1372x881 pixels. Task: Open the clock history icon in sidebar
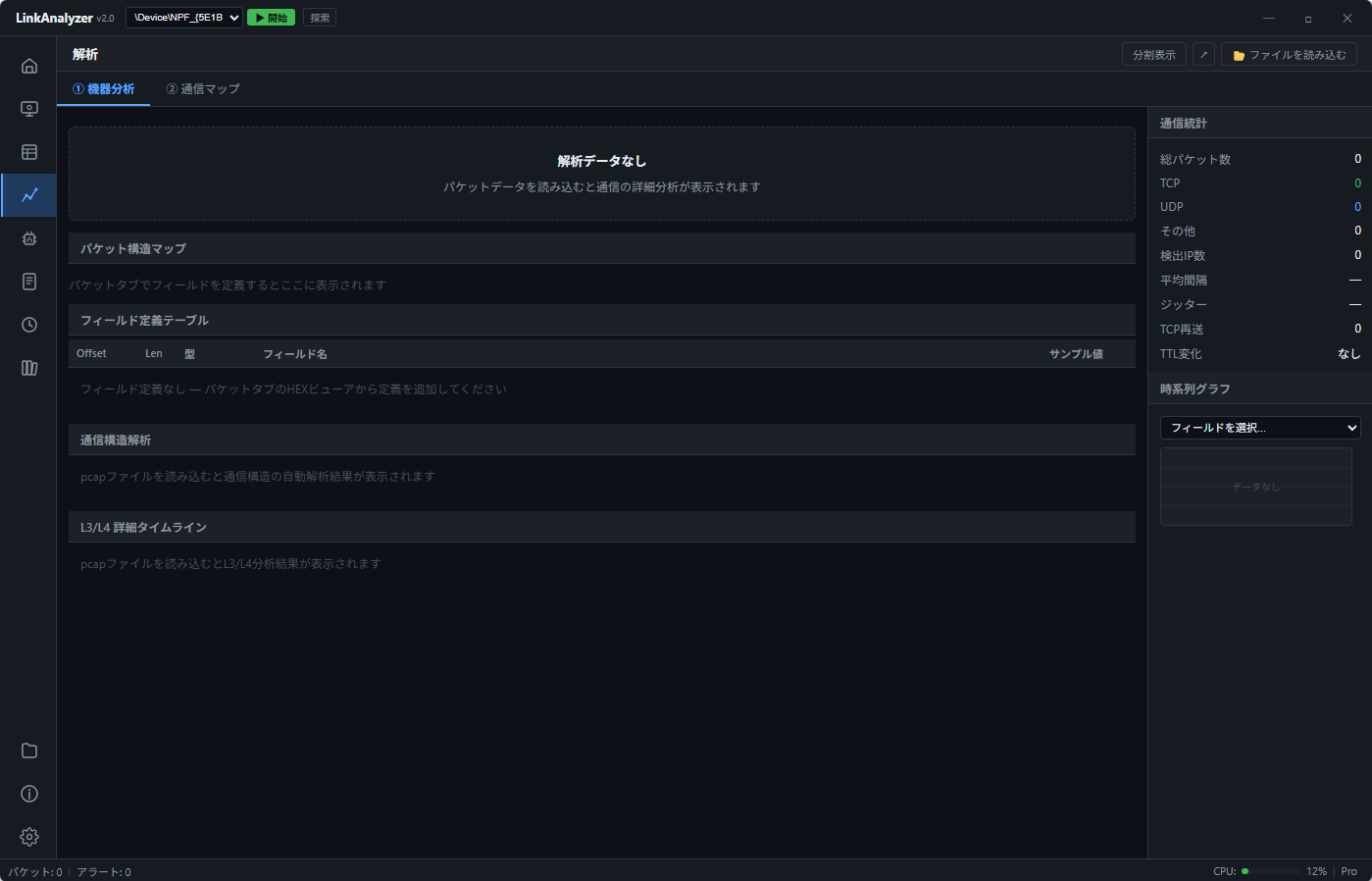coord(29,325)
